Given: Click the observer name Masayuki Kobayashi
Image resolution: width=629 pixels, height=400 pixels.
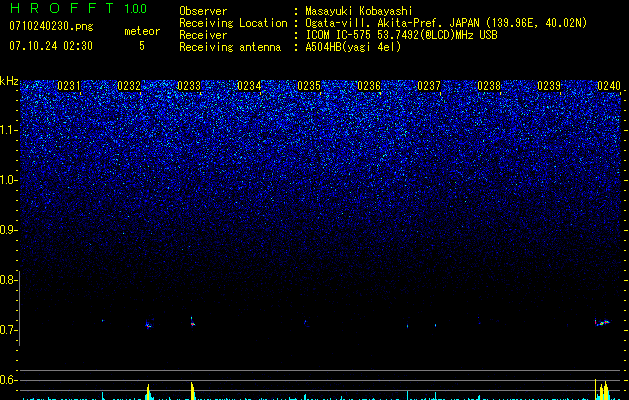Looking at the screenshot, I should click(x=359, y=11).
